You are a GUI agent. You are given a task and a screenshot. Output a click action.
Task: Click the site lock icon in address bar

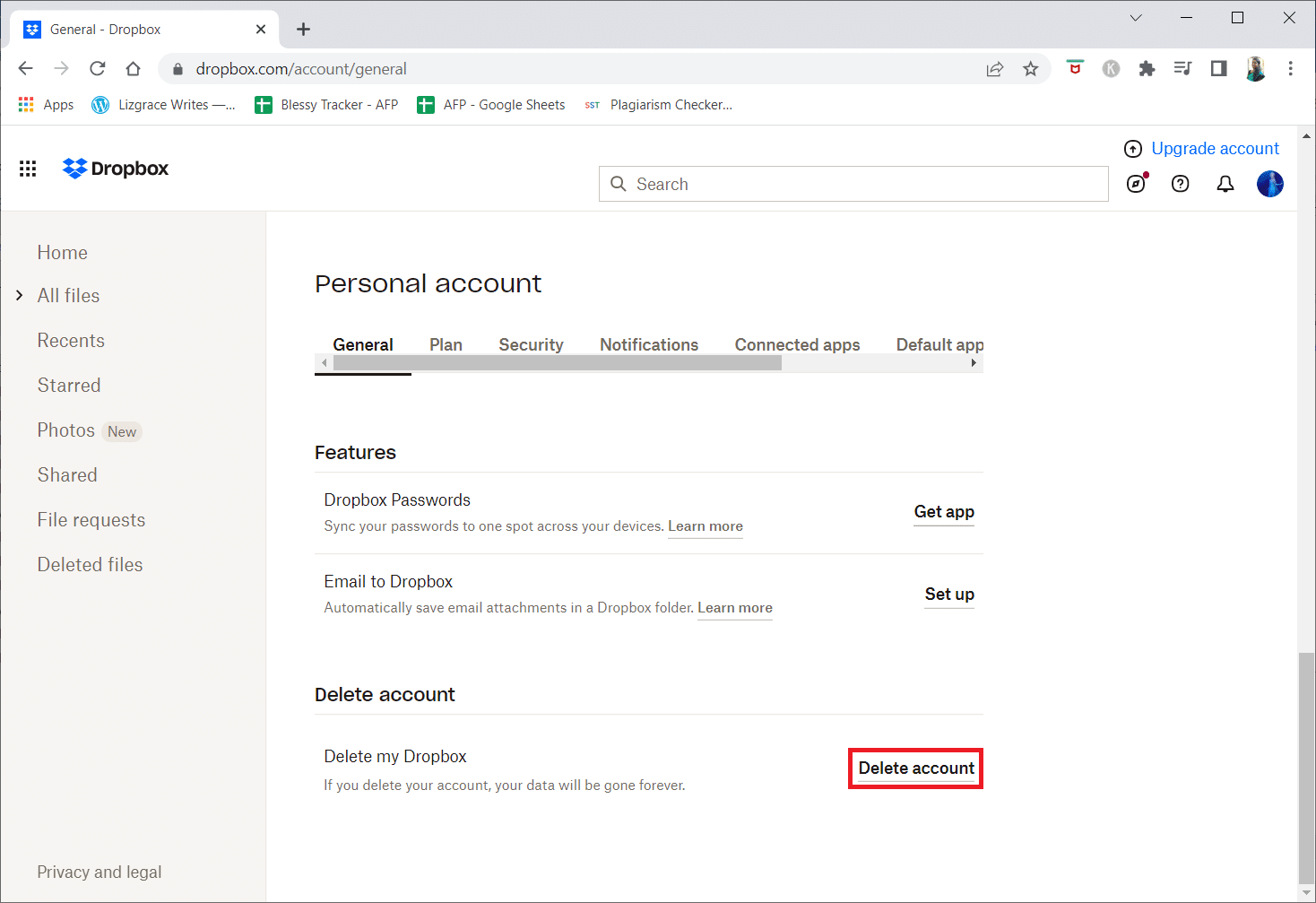177,69
